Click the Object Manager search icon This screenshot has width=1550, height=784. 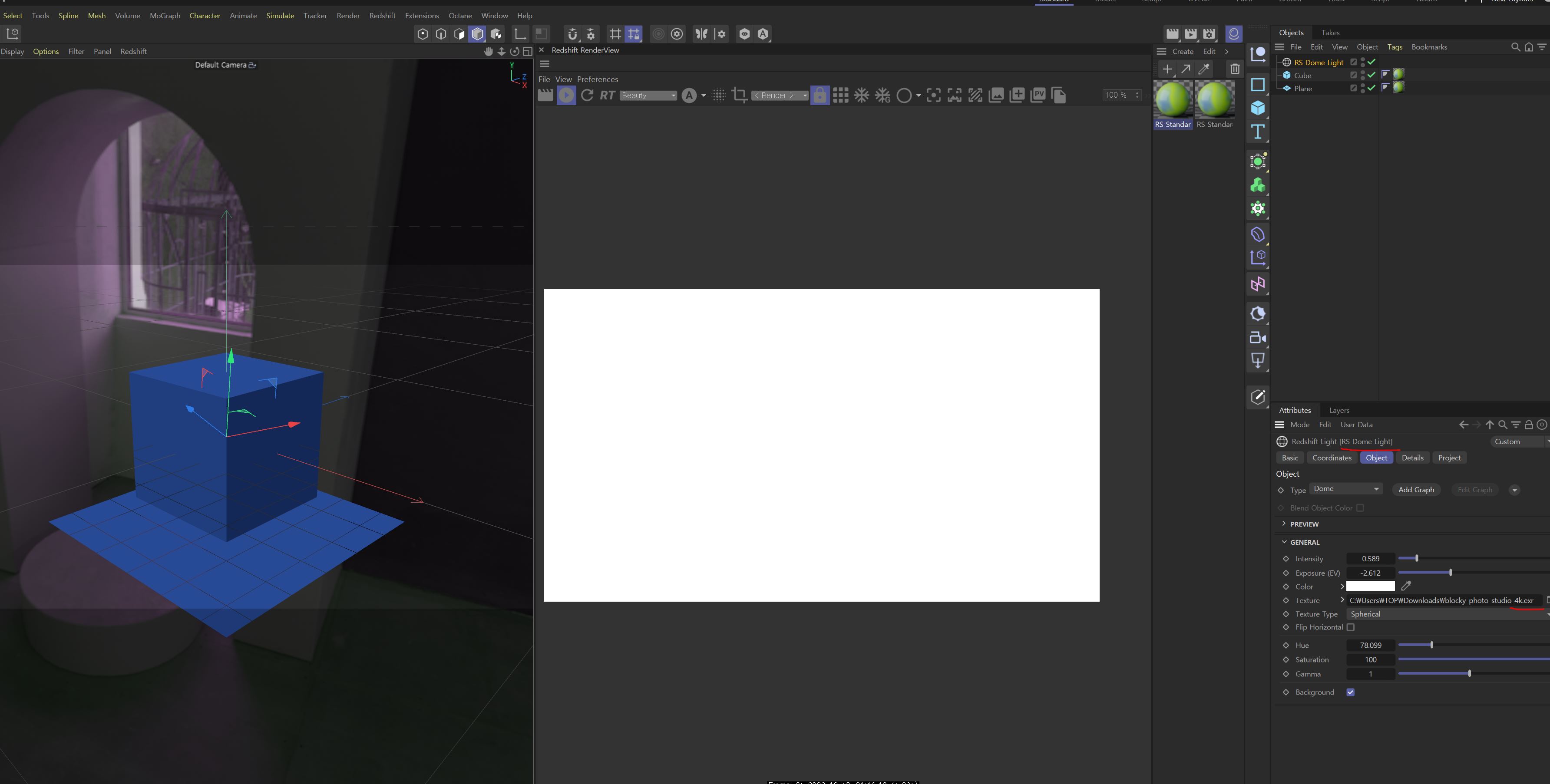click(x=1516, y=47)
